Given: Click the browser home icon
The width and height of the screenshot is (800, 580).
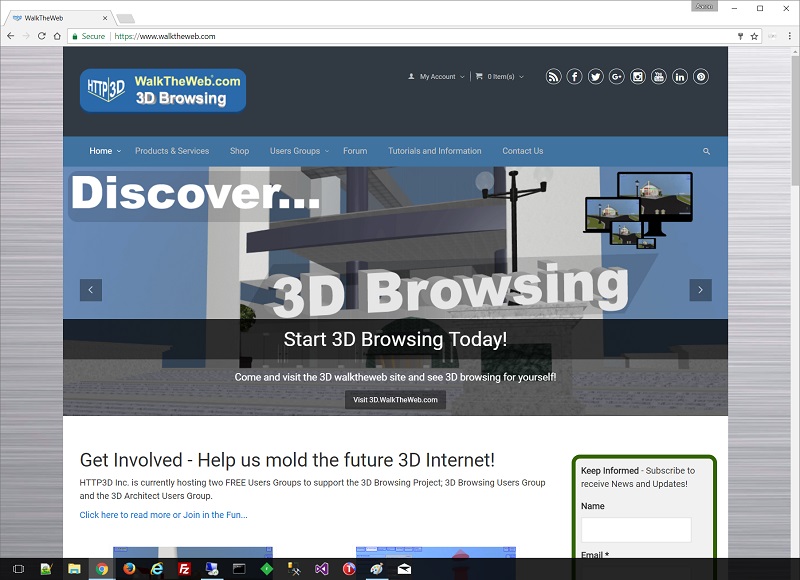Looking at the screenshot, I should pos(57,36).
